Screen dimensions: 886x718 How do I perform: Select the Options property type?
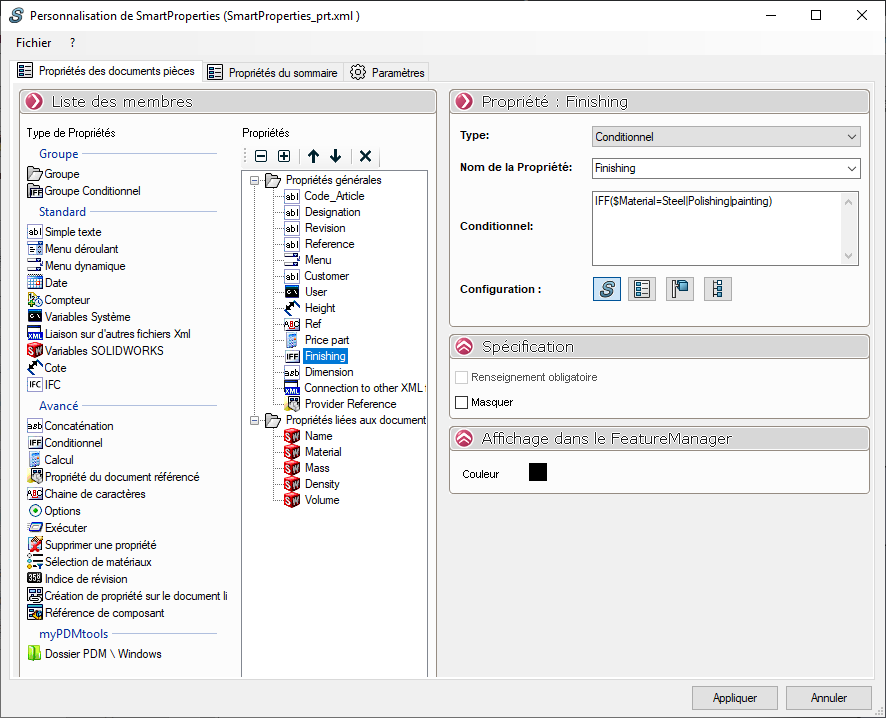click(54, 511)
